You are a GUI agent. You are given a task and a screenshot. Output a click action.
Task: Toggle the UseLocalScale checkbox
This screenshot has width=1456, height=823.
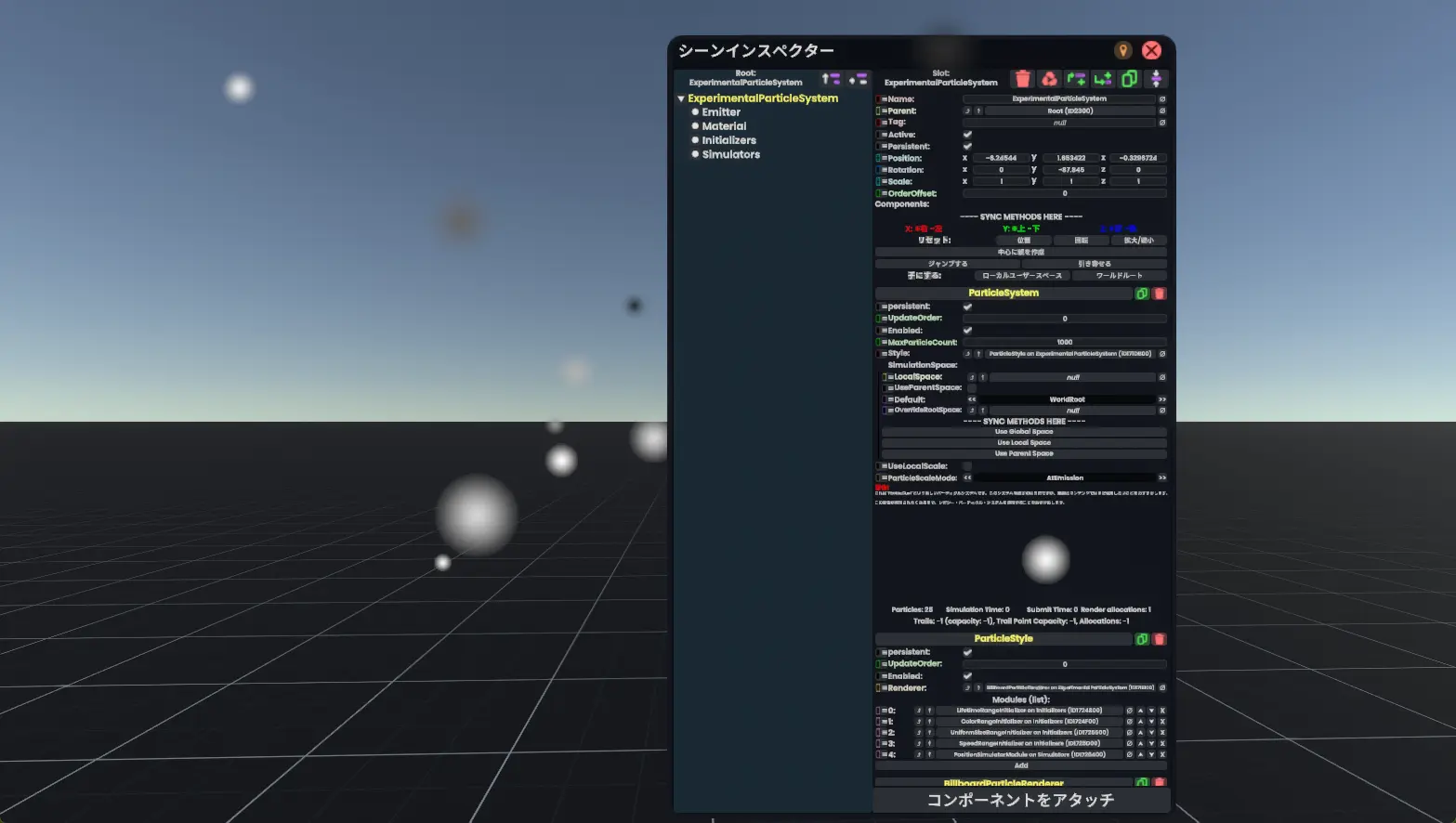967,466
